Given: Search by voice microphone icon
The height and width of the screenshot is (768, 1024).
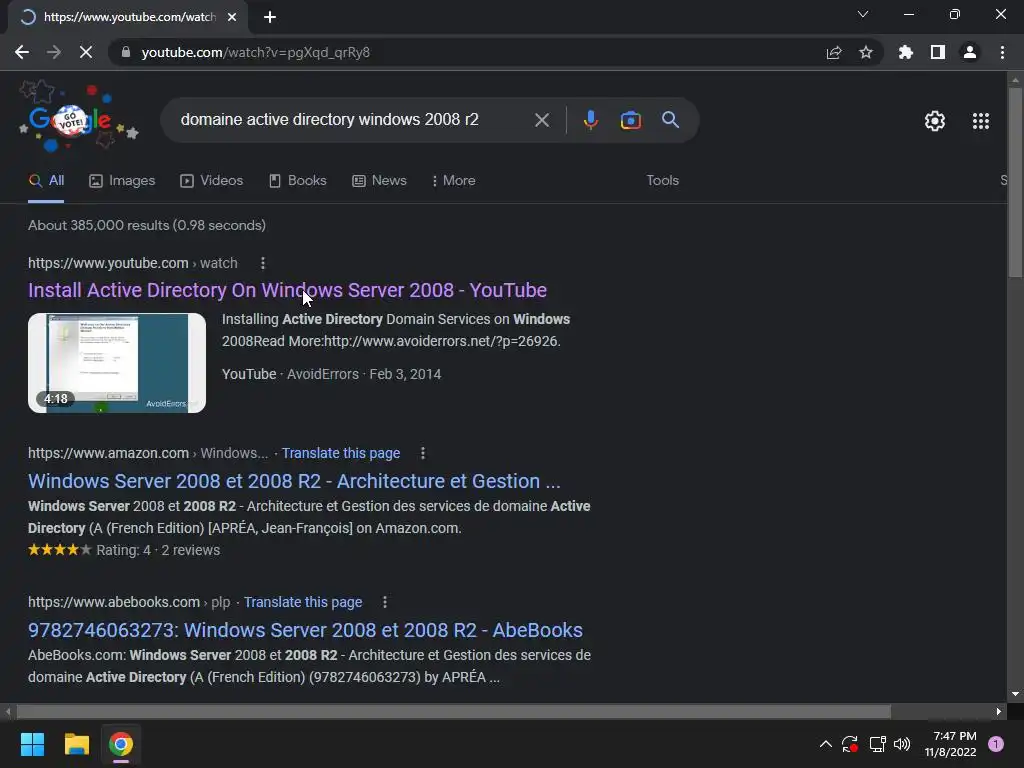Looking at the screenshot, I should [590, 120].
